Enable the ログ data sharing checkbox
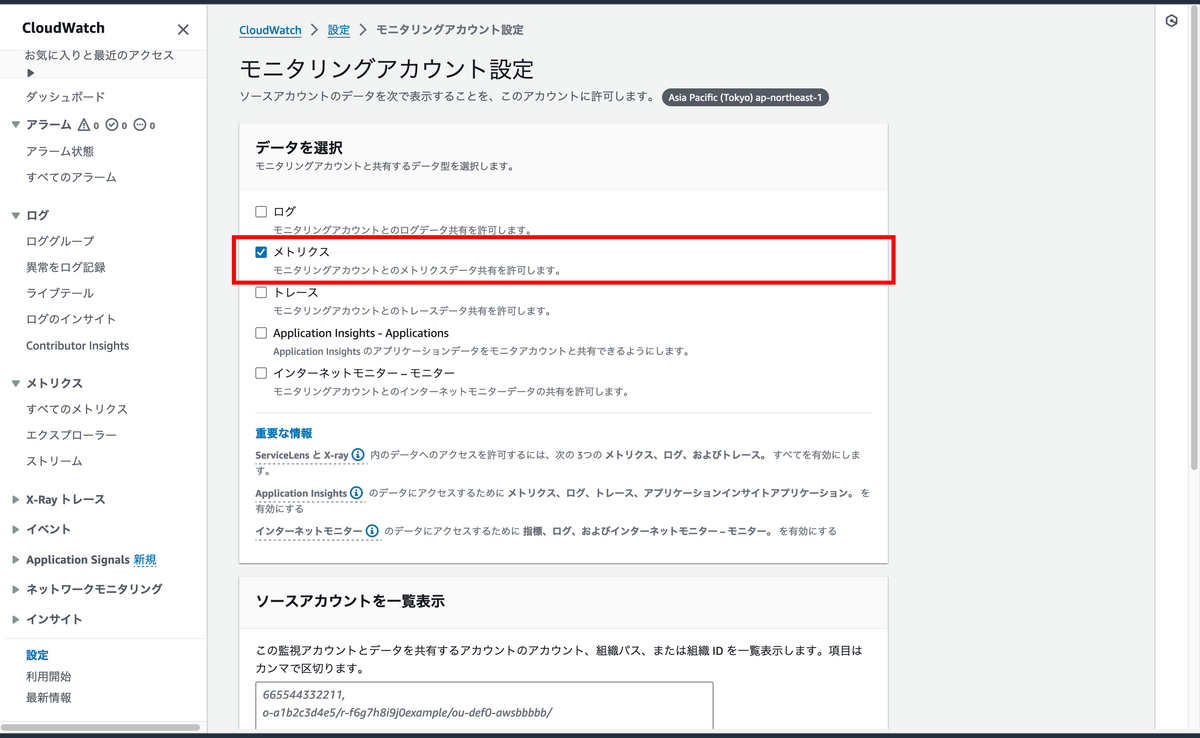This screenshot has height=738, width=1200. [x=261, y=211]
